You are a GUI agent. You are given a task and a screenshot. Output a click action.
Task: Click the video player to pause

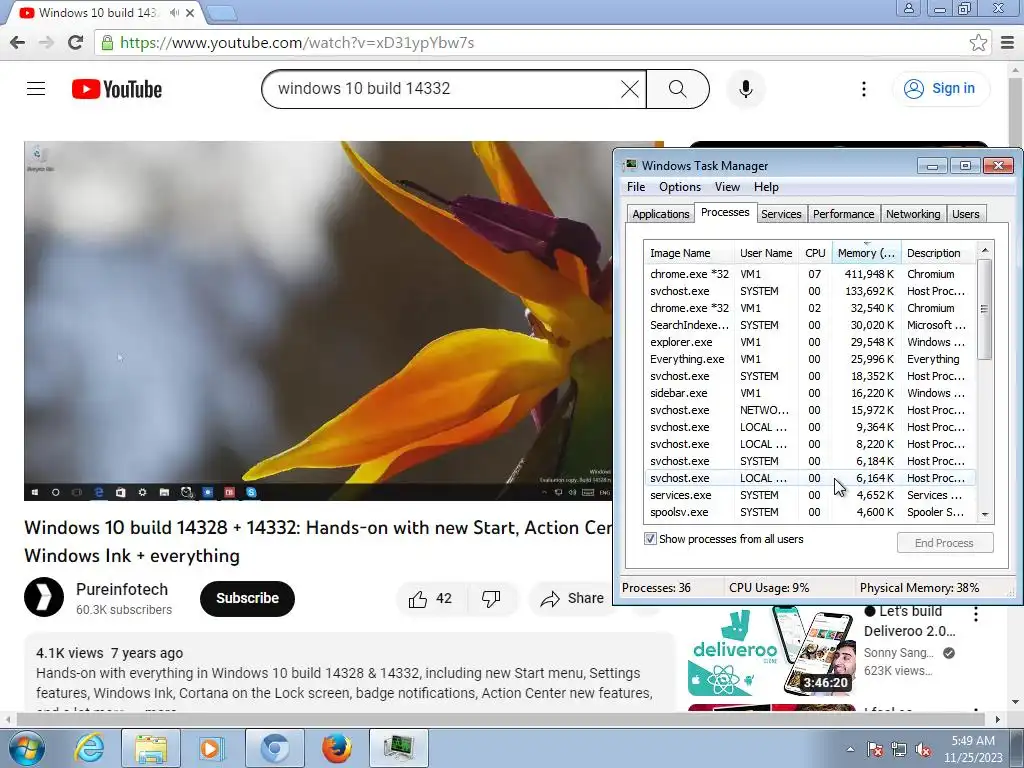[x=318, y=321]
